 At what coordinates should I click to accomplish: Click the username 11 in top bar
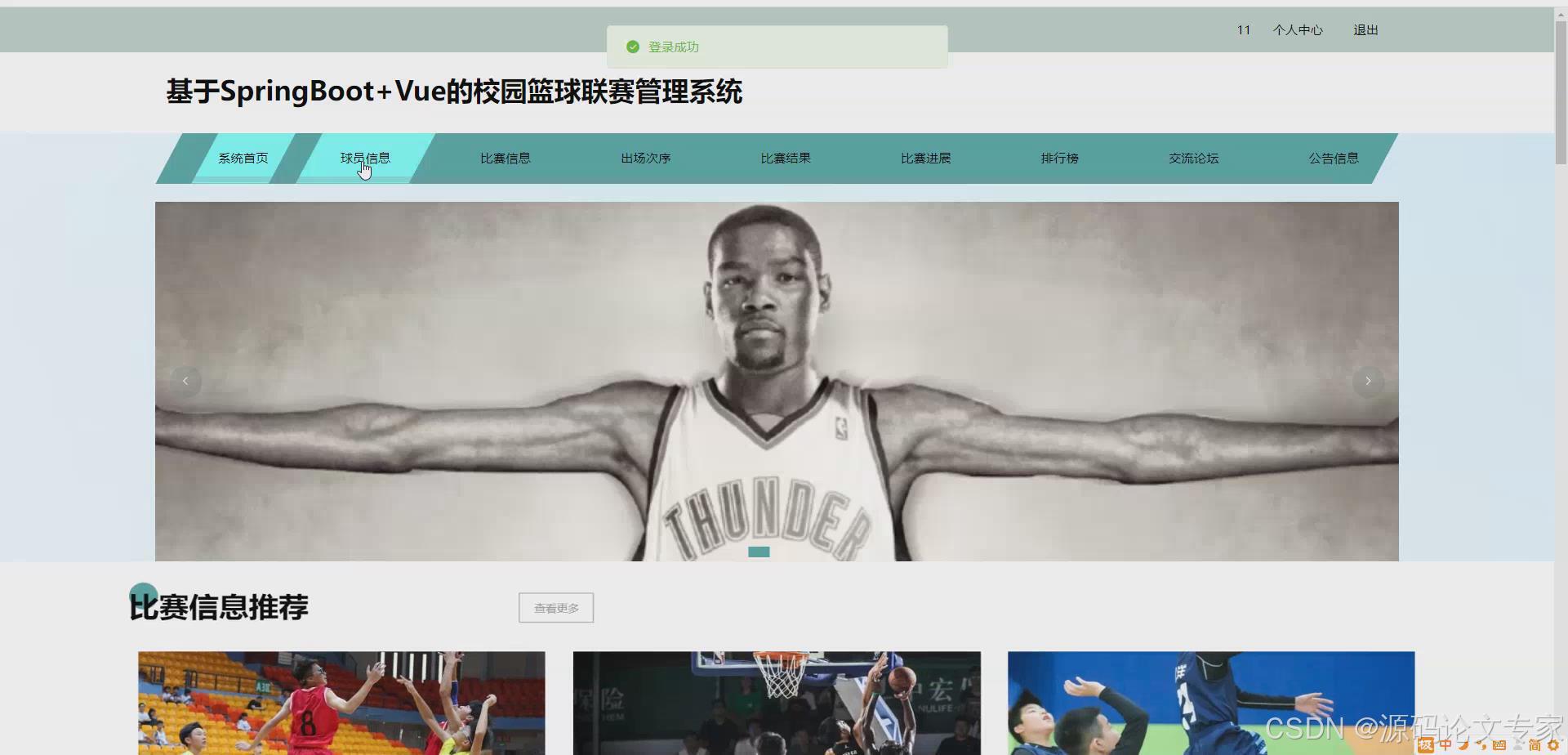(x=1244, y=30)
